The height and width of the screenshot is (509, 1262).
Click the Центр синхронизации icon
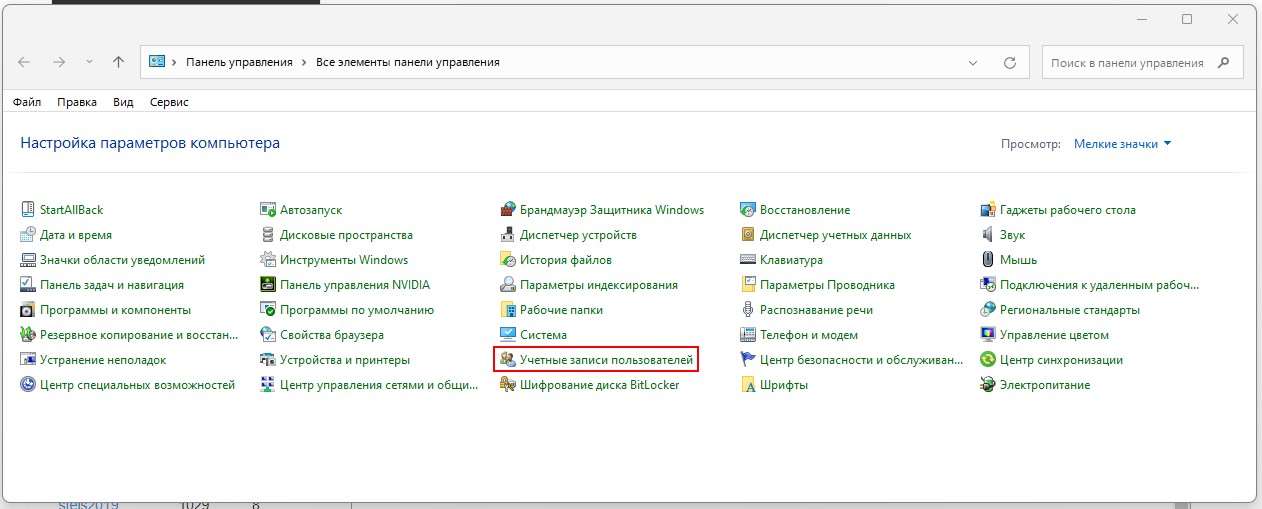tap(988, 360)
